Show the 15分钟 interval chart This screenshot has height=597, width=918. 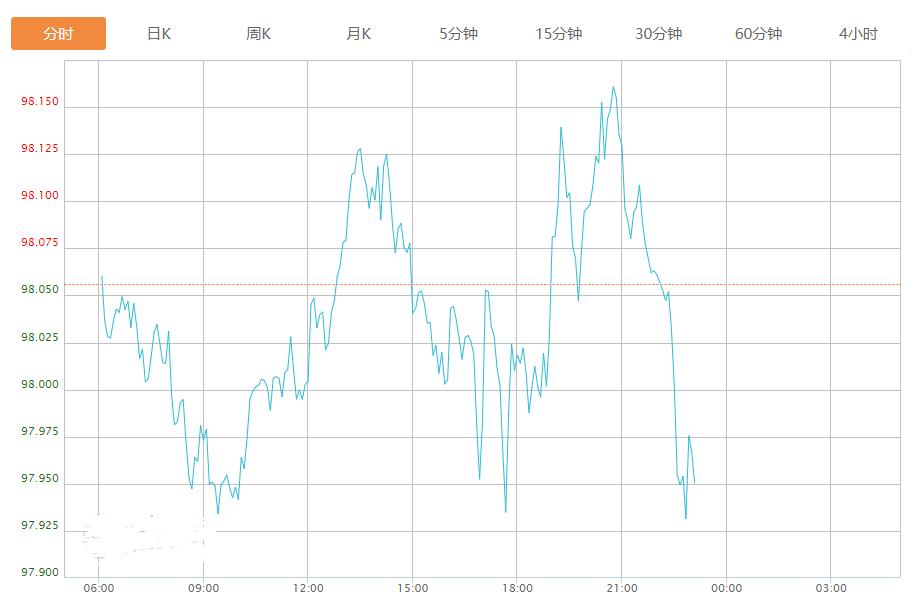click(558, 34)
